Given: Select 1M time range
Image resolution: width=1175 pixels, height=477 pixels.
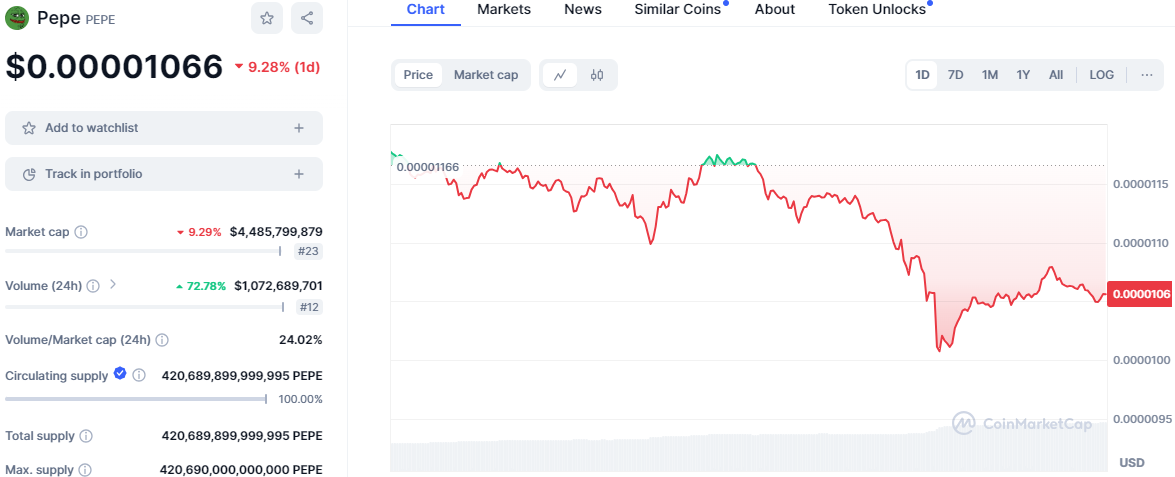Looking at the screenshot, I should pos(990,75).
